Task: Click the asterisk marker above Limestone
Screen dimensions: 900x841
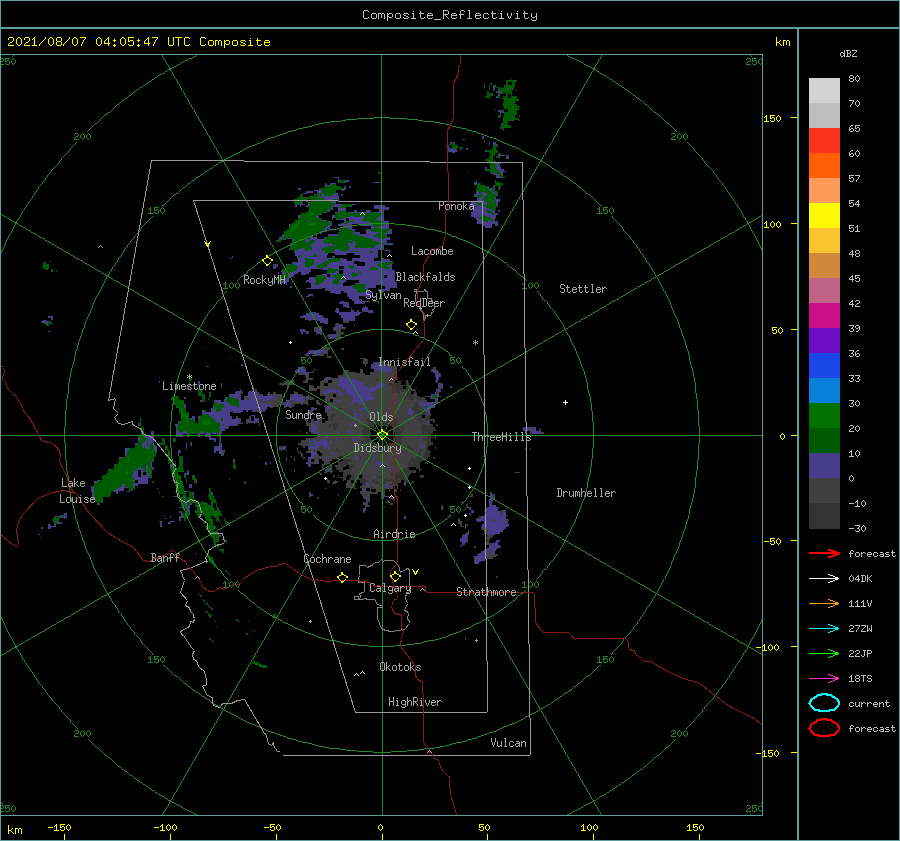Action: (189, 377)
